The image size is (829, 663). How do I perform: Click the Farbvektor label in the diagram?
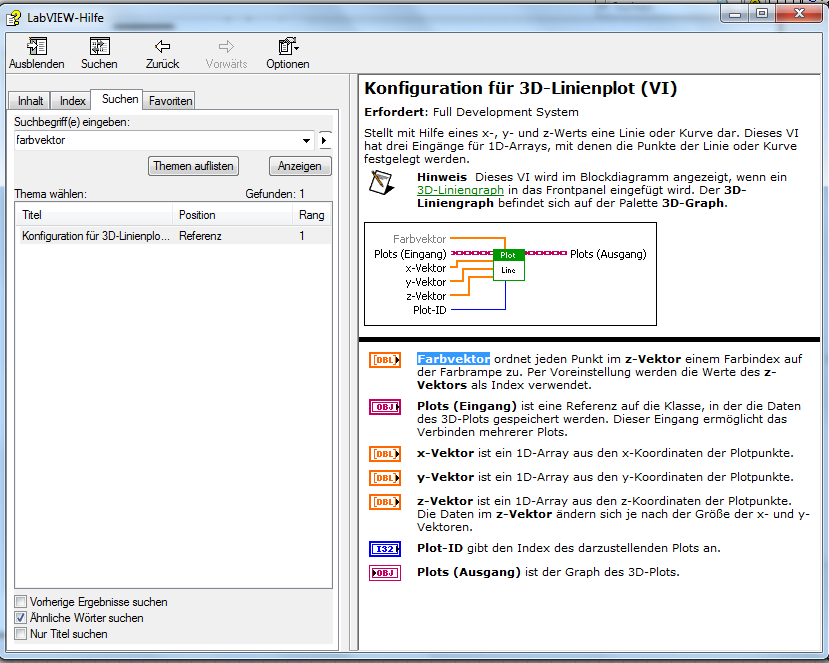[419, 240]
